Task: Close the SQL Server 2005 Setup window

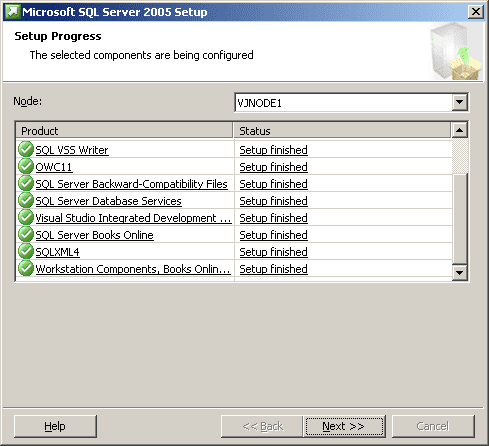Action: coord(476,12)
